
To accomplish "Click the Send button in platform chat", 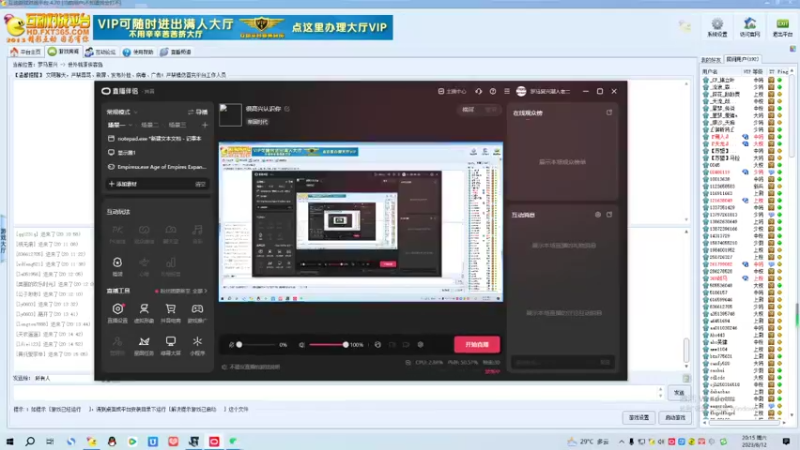I will [x=679, y=393].
